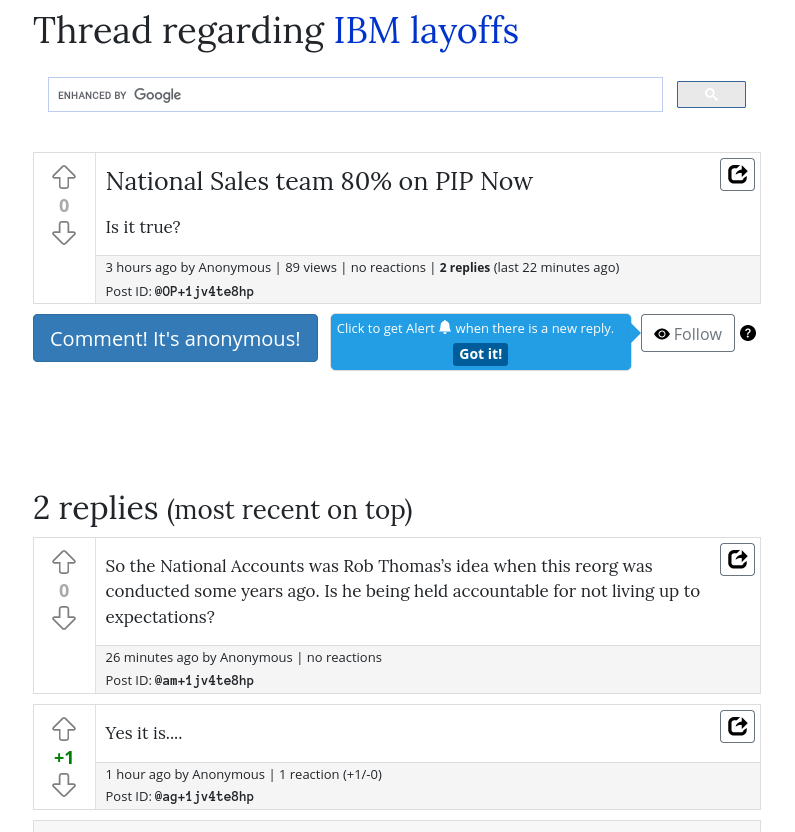Toggle Follow on this thread
Image resolution: width=795 pixels, height=832 pixels.
pos(688,333)
